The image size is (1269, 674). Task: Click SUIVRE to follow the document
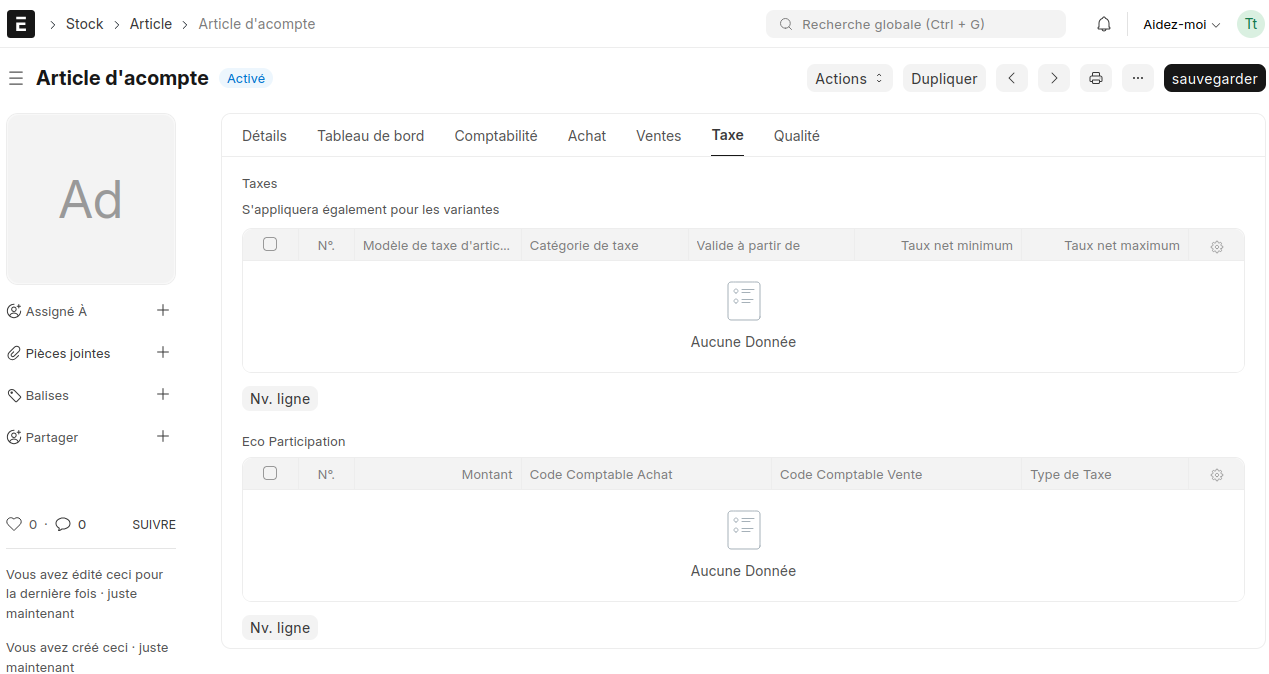point(154,525)
